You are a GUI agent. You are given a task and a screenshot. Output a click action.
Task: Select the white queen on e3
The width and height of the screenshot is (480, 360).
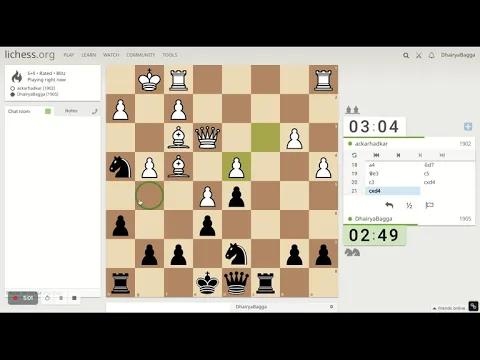(x=207, y=137)
